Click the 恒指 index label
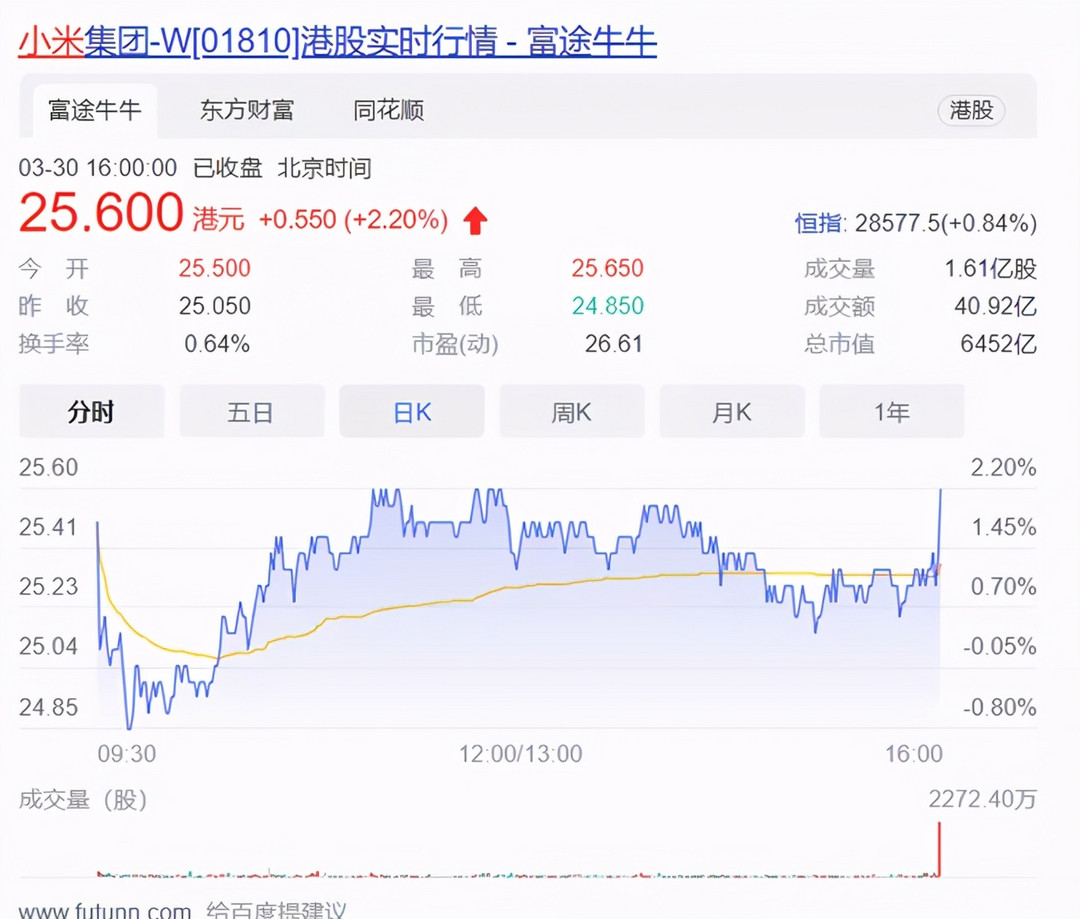Screen dimensions: 1080x919 (819, 223)
